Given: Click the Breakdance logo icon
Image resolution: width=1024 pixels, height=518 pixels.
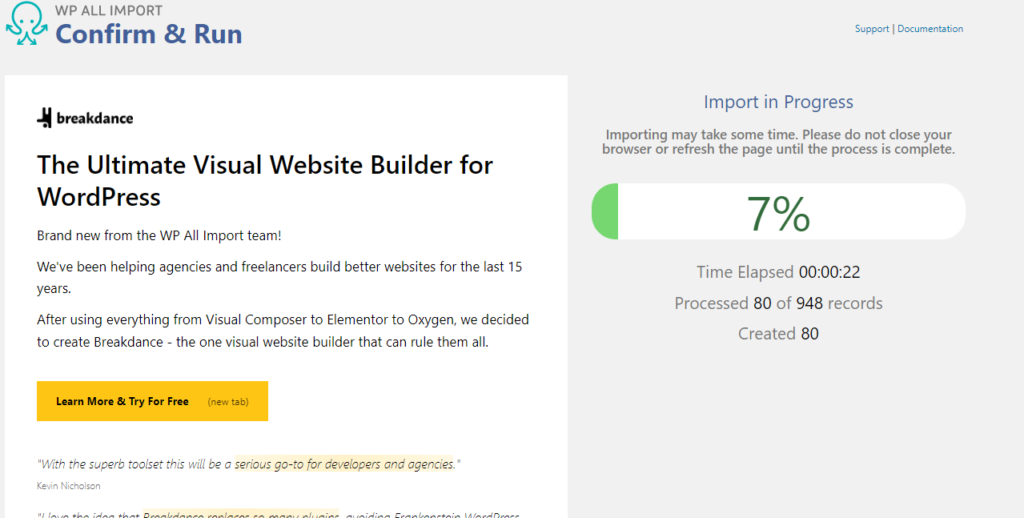Looking at the screenshot, I should [x=44, y=118].
